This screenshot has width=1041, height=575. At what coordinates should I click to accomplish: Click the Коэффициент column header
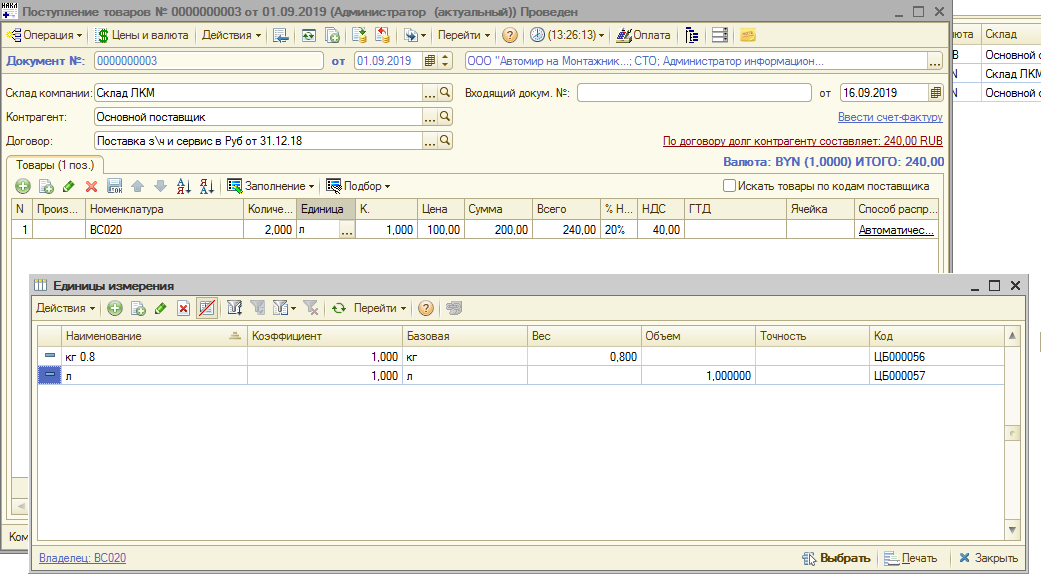pyautogui.click(x=325, y=336)
